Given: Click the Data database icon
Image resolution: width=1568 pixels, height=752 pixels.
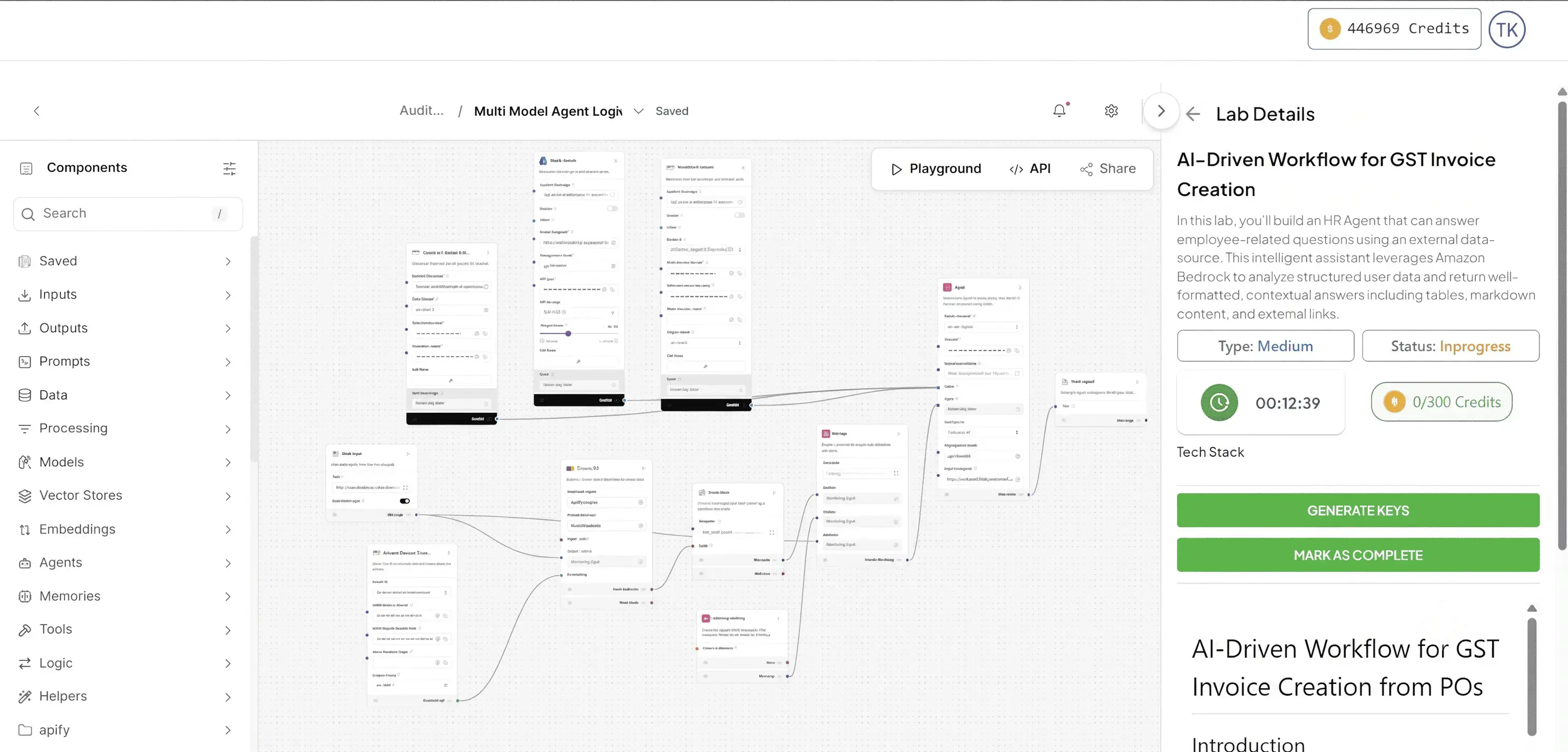Looking at the screenshot, I should pos(24,395).
